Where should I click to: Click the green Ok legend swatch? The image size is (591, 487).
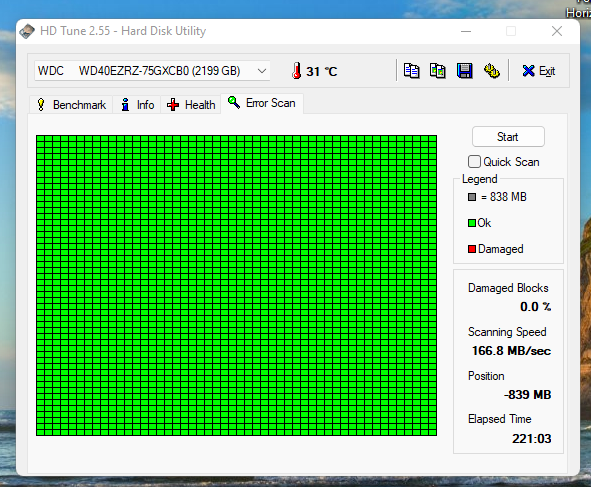[472, 223]
